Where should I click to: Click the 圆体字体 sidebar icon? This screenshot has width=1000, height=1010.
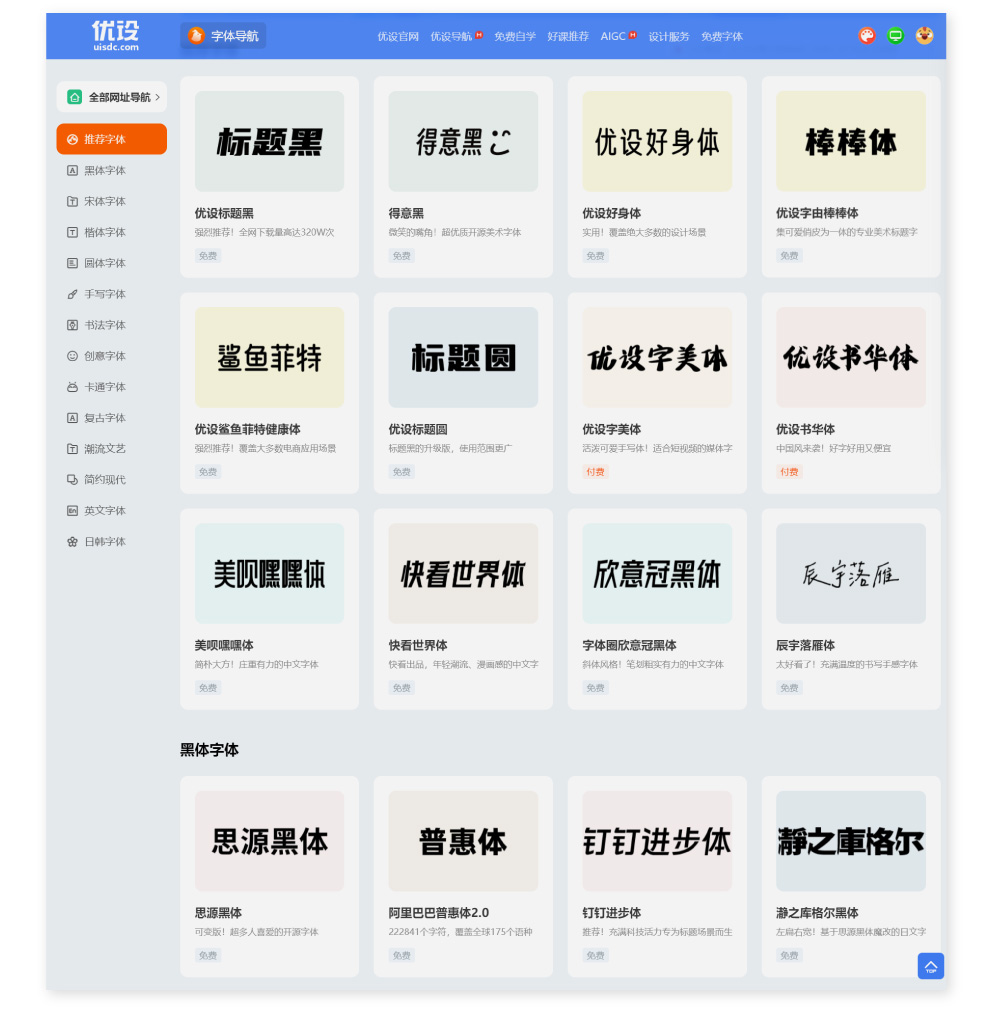[x=72, y=263]
